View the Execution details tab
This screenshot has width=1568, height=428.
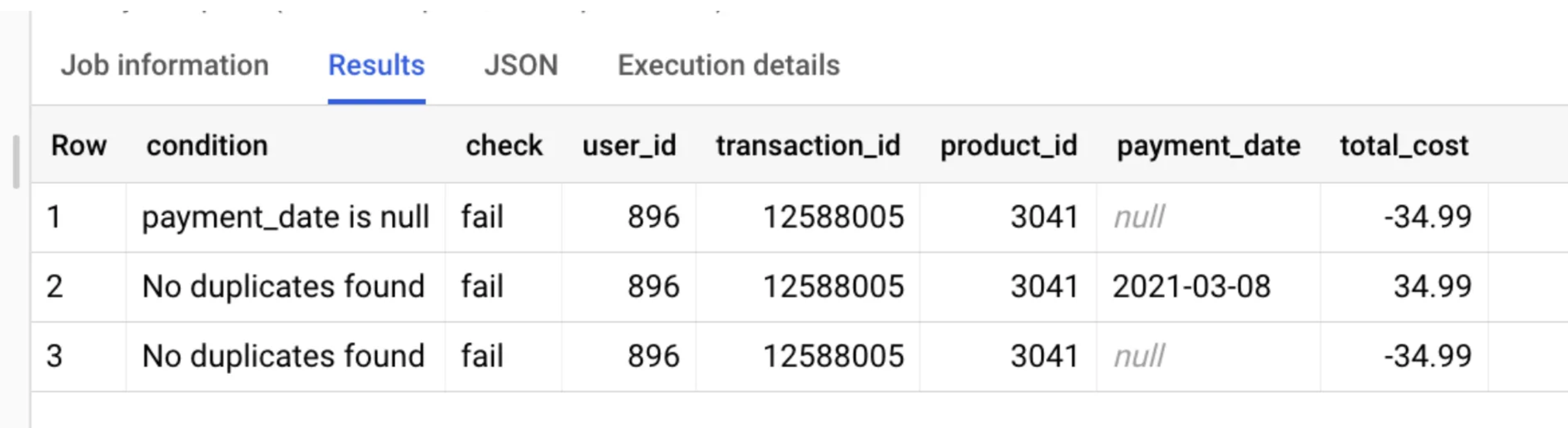point(729,65)
